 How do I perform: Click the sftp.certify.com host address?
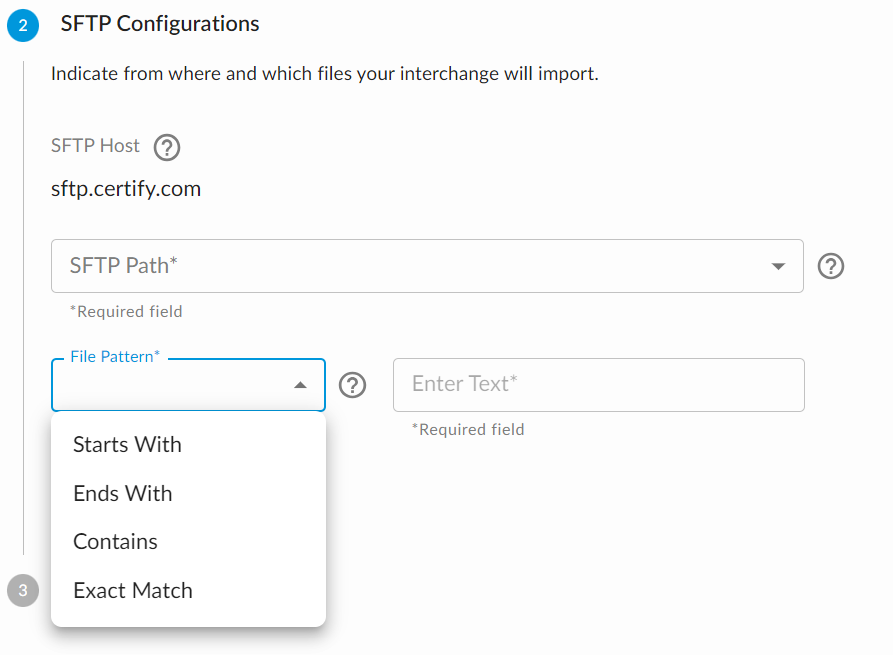(126, 188)
